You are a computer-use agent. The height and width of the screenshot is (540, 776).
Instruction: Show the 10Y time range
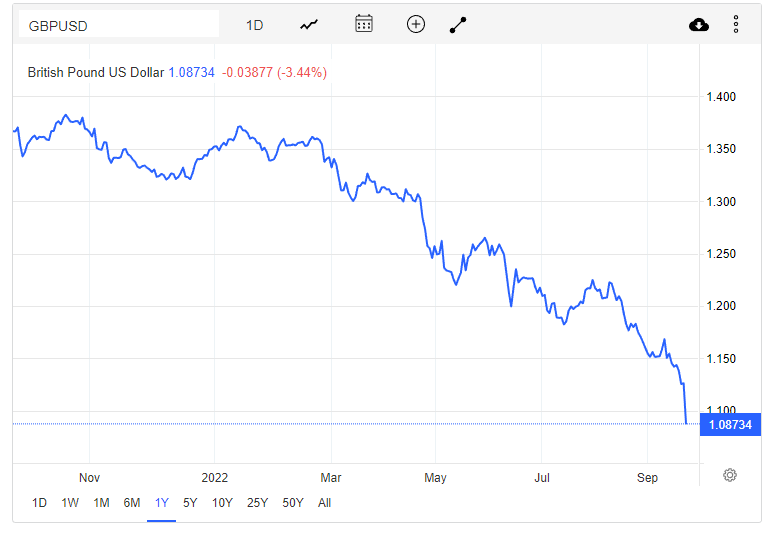click(x=222, y=503)
